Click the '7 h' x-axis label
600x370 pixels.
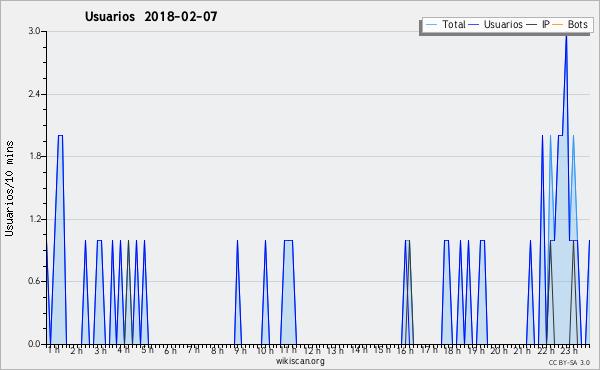(x=194, y=350)
